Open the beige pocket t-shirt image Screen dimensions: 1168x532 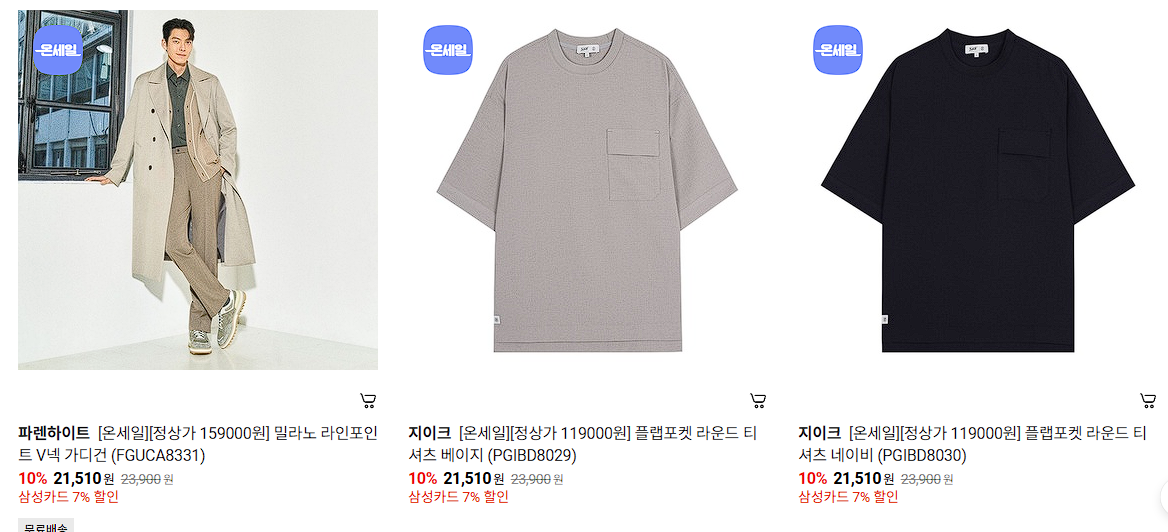click(x=588, y=190)
